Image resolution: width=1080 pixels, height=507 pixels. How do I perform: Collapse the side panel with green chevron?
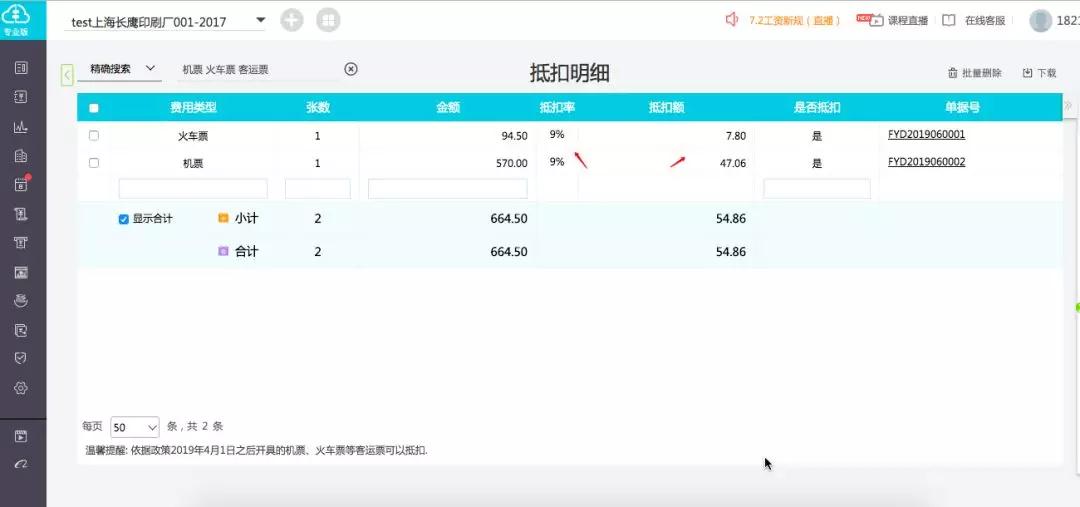point(67,74)
